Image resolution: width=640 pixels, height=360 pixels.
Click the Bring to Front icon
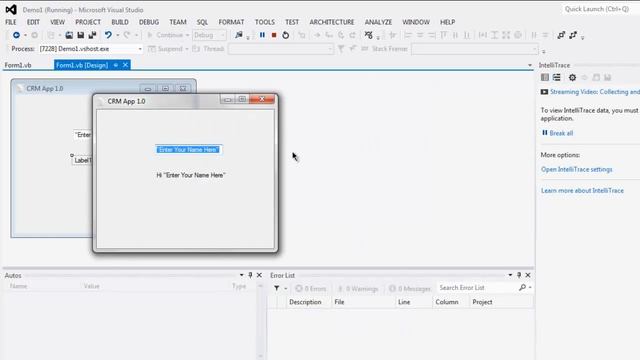pyautogui.click(x=561, y=35)
